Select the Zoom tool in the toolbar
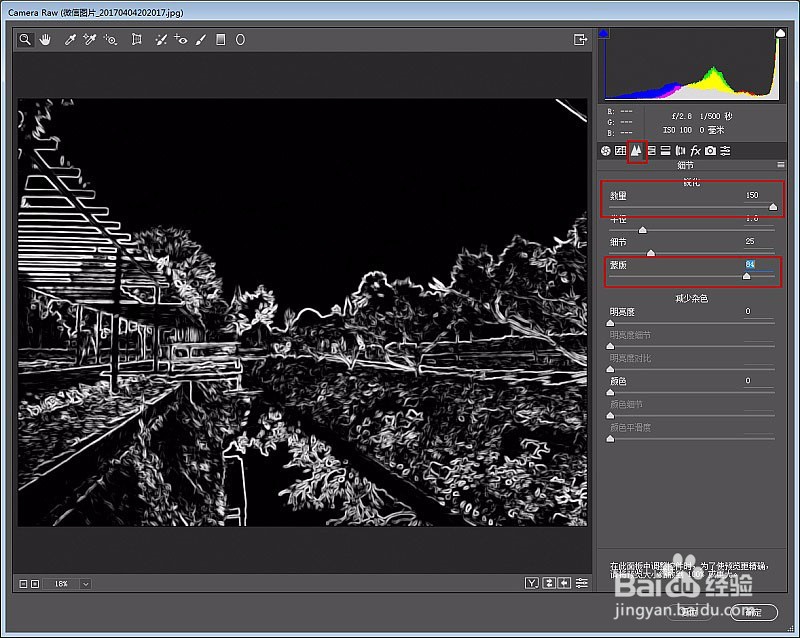The image size is (800, 638). pos(24,39)
